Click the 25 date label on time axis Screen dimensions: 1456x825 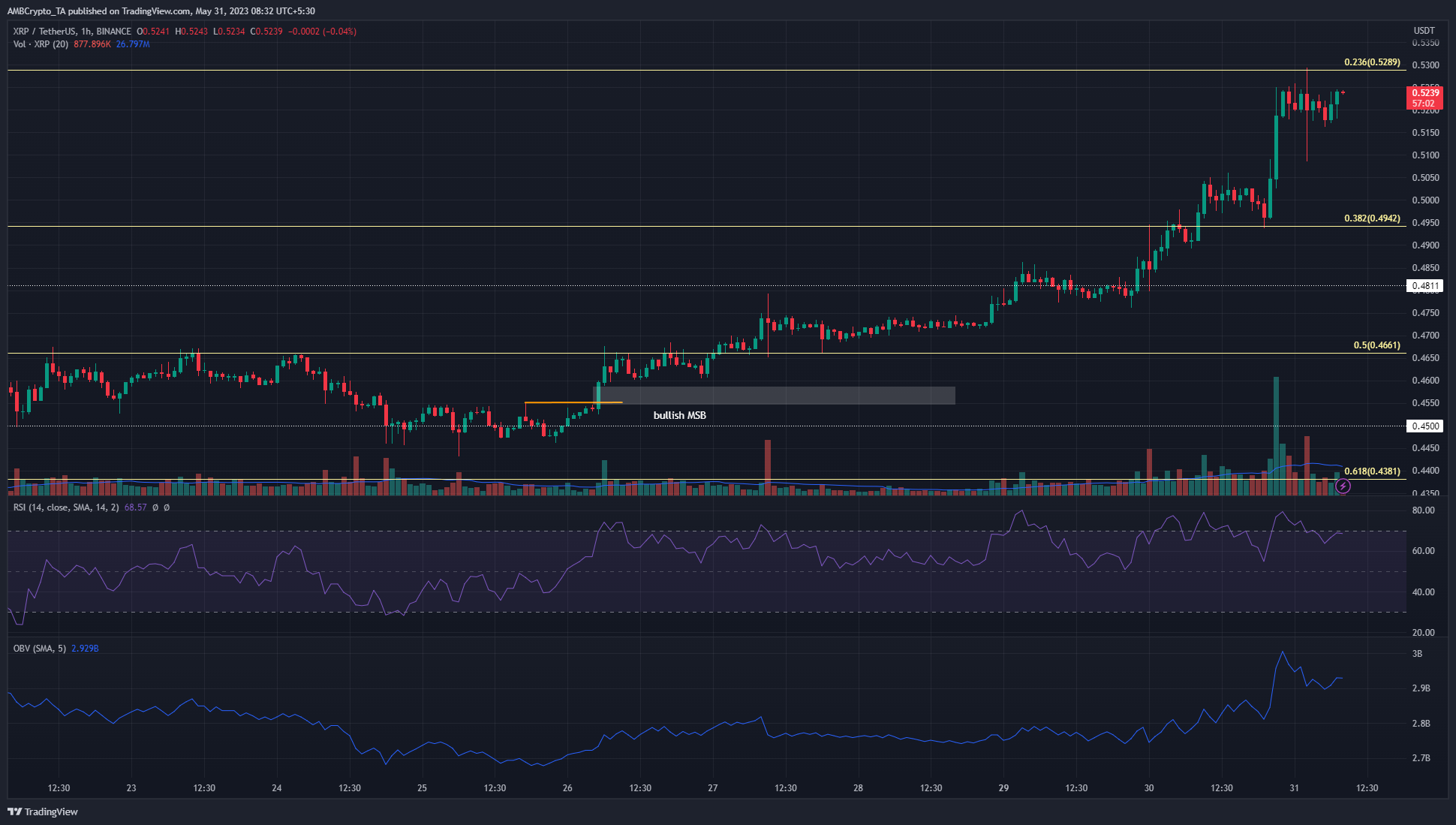tap(422, 787)
